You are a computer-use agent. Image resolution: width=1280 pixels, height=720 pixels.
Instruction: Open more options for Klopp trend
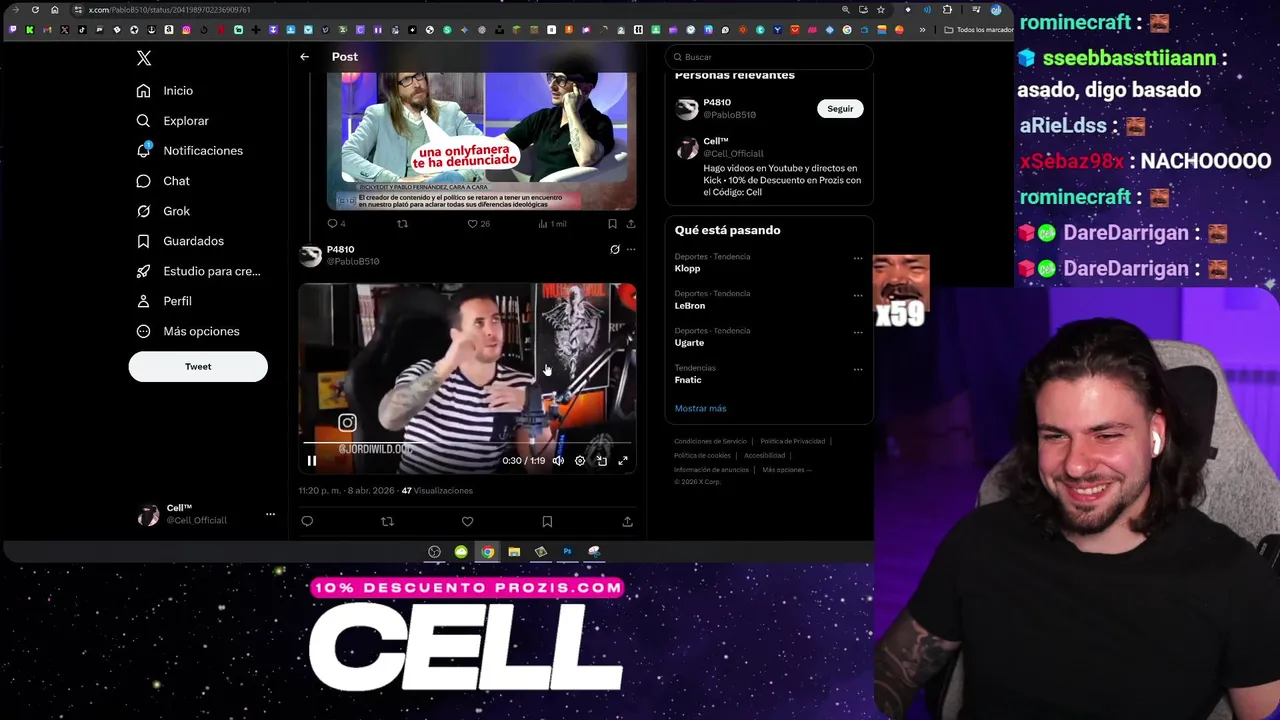coord(858,258)
